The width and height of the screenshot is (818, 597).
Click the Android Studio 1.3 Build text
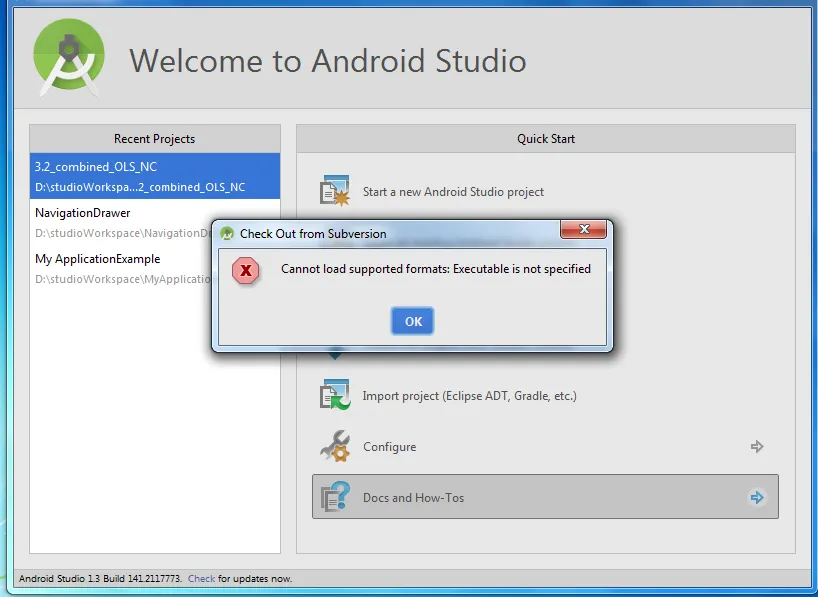pyautogui.click(x=100, y=579)
